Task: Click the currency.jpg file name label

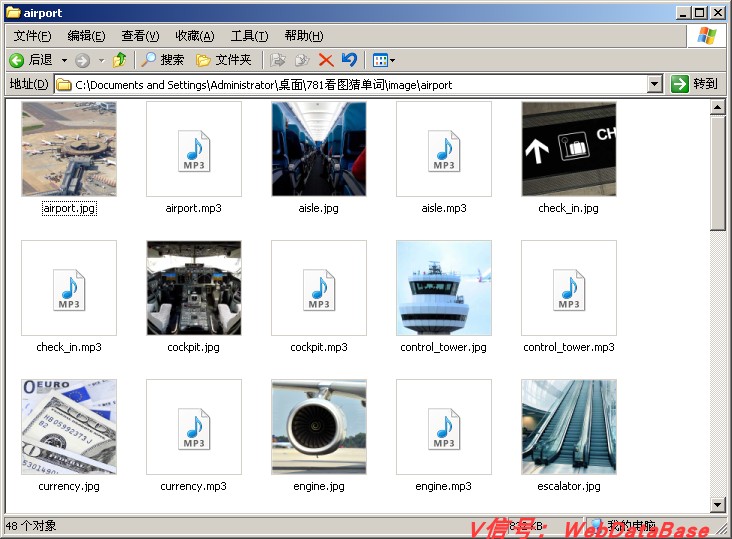Action: click(69, 486)
